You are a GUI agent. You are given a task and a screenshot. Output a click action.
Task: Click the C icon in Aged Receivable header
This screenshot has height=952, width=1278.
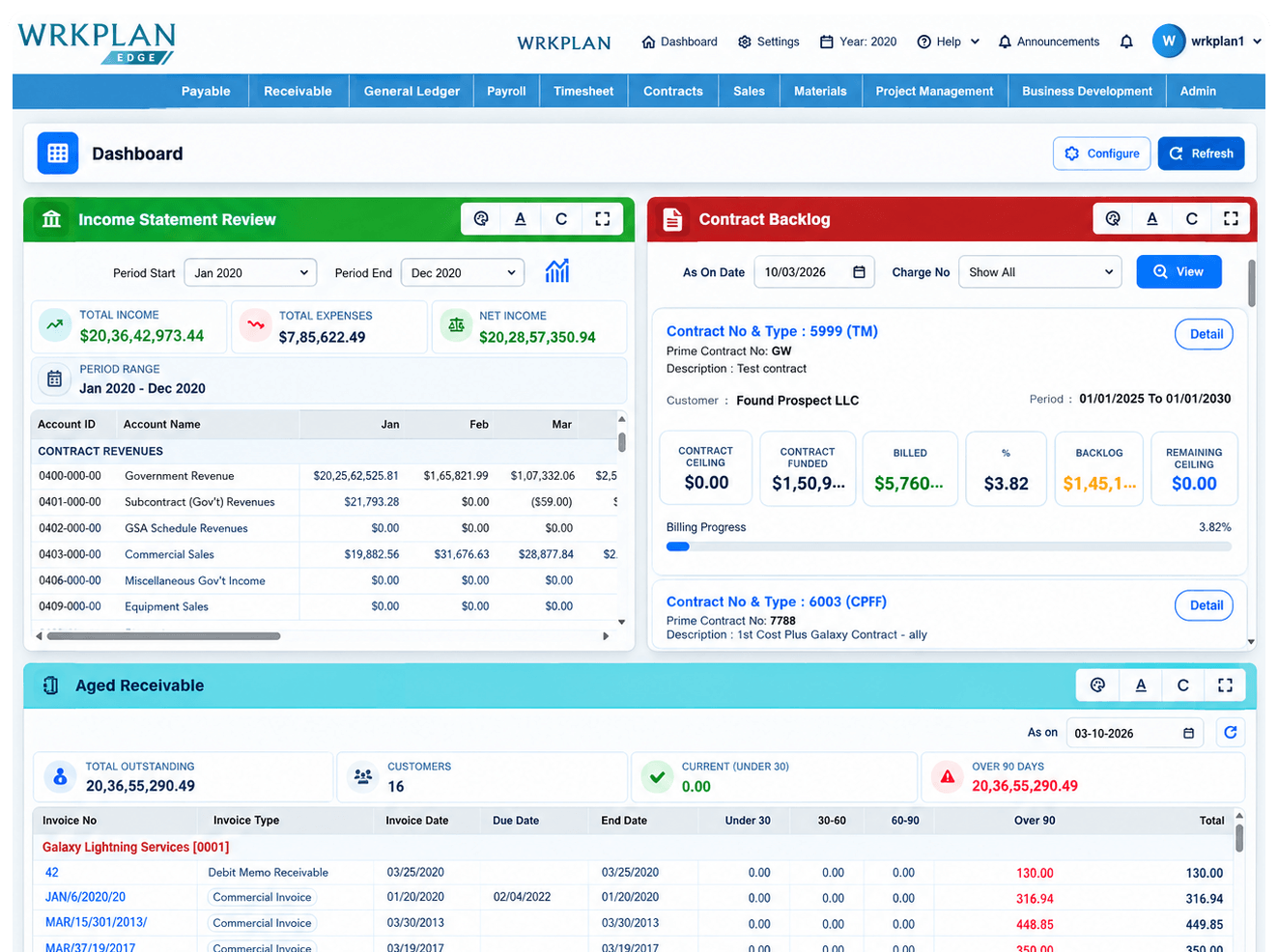coord(1183,686)
